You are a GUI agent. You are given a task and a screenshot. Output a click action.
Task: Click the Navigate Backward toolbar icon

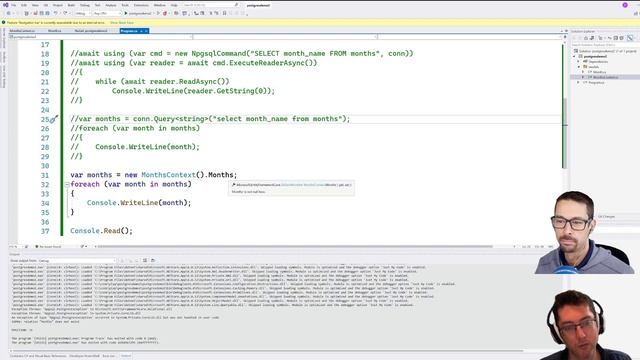[x=9, y=13]
